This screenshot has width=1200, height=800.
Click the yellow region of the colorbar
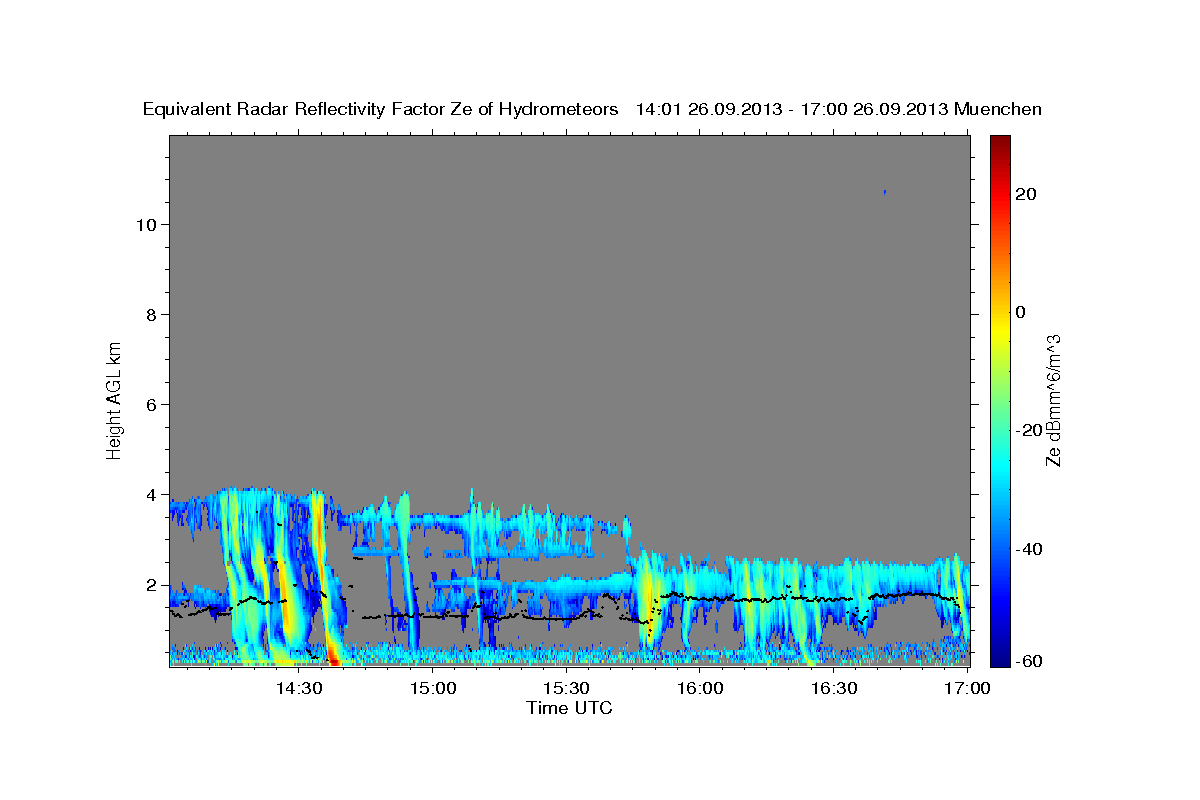coord(1000,330)
